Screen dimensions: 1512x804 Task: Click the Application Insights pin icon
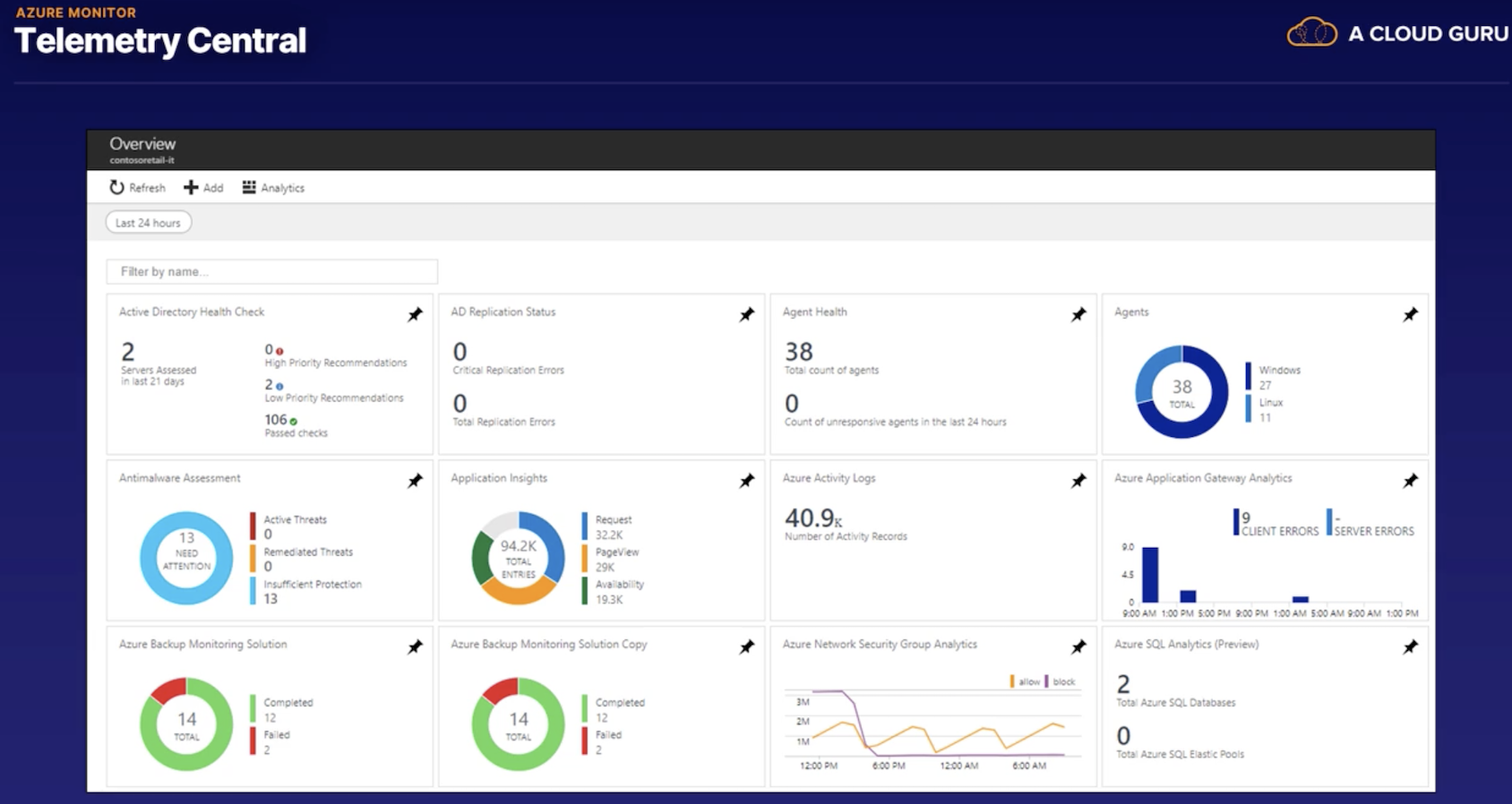(746, 481)
